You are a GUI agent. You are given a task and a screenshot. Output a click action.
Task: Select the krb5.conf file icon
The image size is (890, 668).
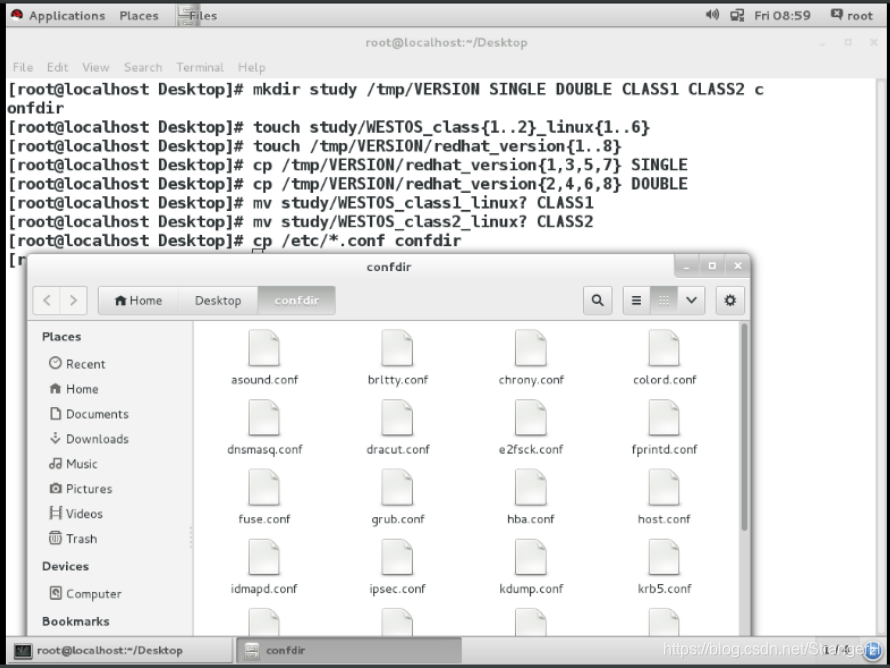coord(664,557)
